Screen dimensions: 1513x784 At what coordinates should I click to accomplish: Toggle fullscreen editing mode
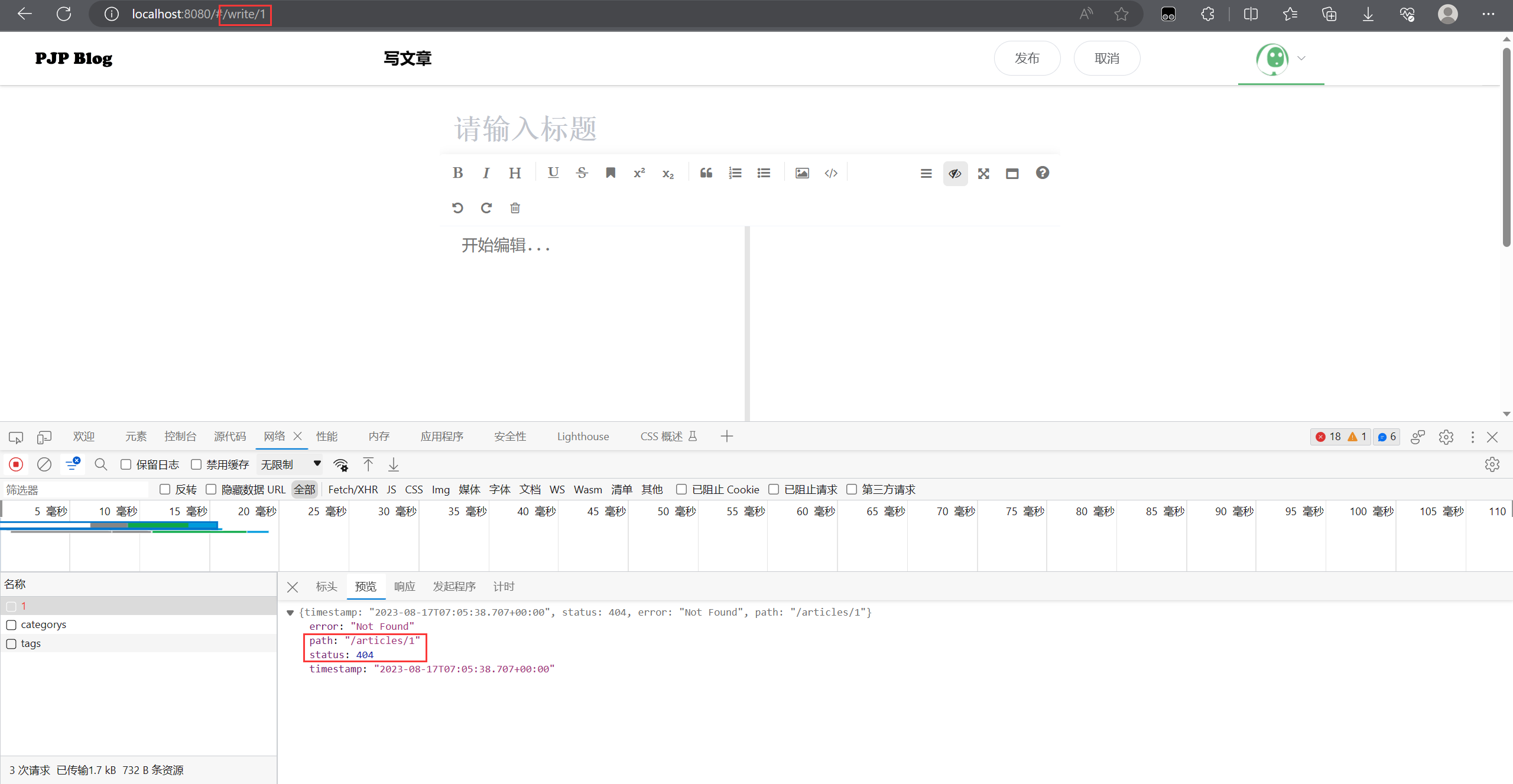(x=983, y=173)
